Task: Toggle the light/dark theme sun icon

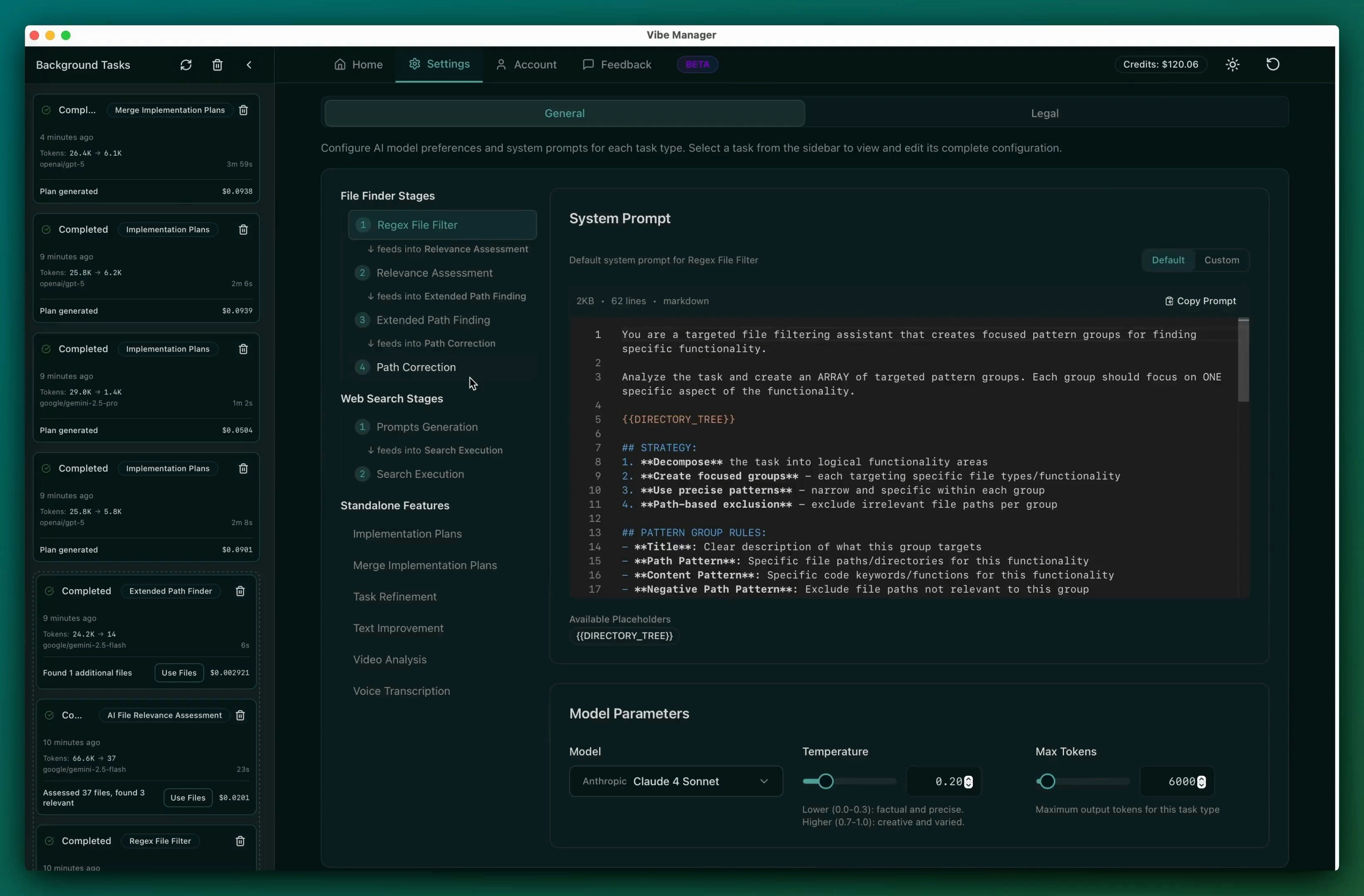Action: click(x=1233, y=64)
